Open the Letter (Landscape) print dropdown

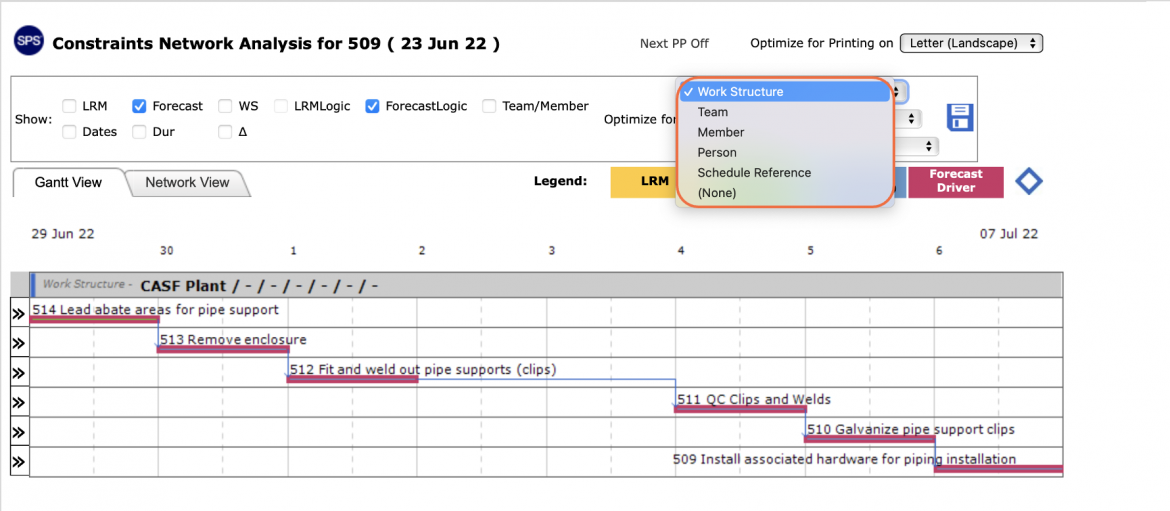[x=971, y=43]
